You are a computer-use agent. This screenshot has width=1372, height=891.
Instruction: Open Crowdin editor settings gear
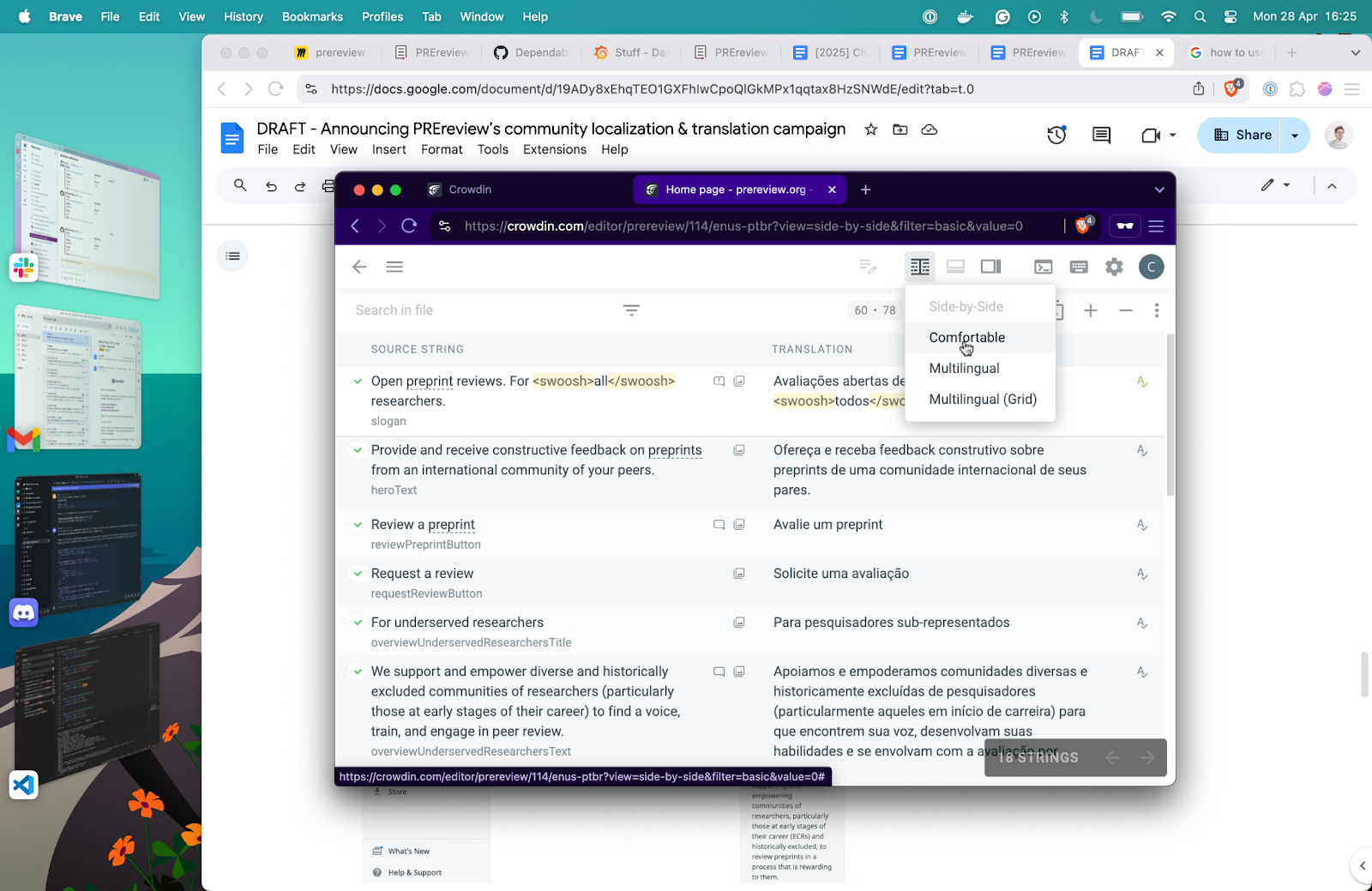(1114, 267)
